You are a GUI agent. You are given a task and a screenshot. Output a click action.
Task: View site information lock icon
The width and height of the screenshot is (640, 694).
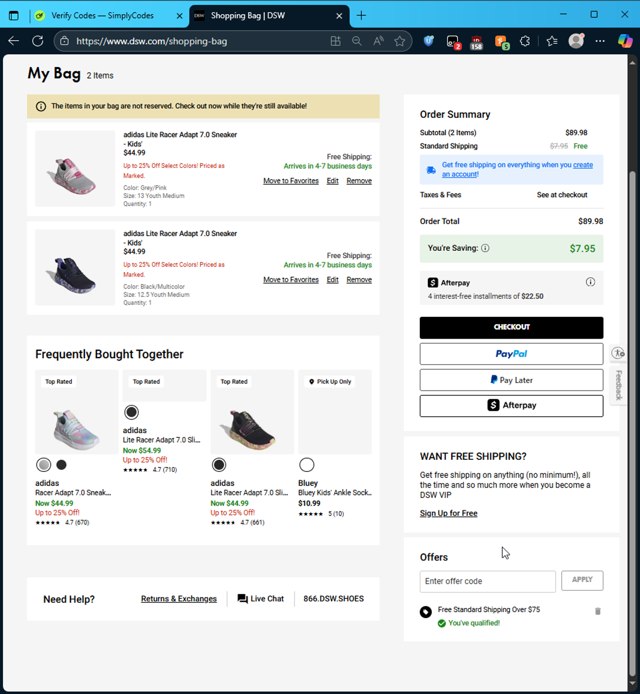click(65, 41)
